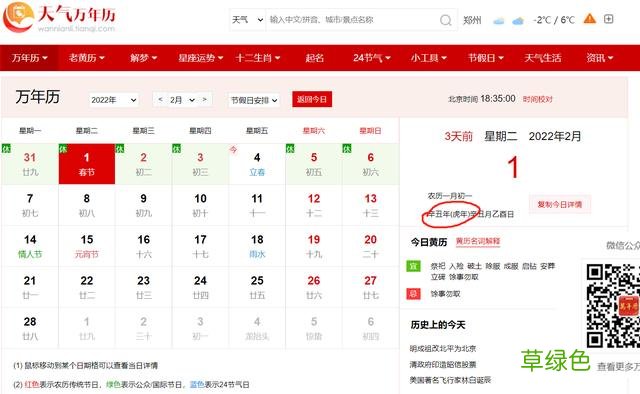This screenshot has width=640, height=394.
Task: Click the 农历一月初一 lunar date text
Action: coord(449,196)
